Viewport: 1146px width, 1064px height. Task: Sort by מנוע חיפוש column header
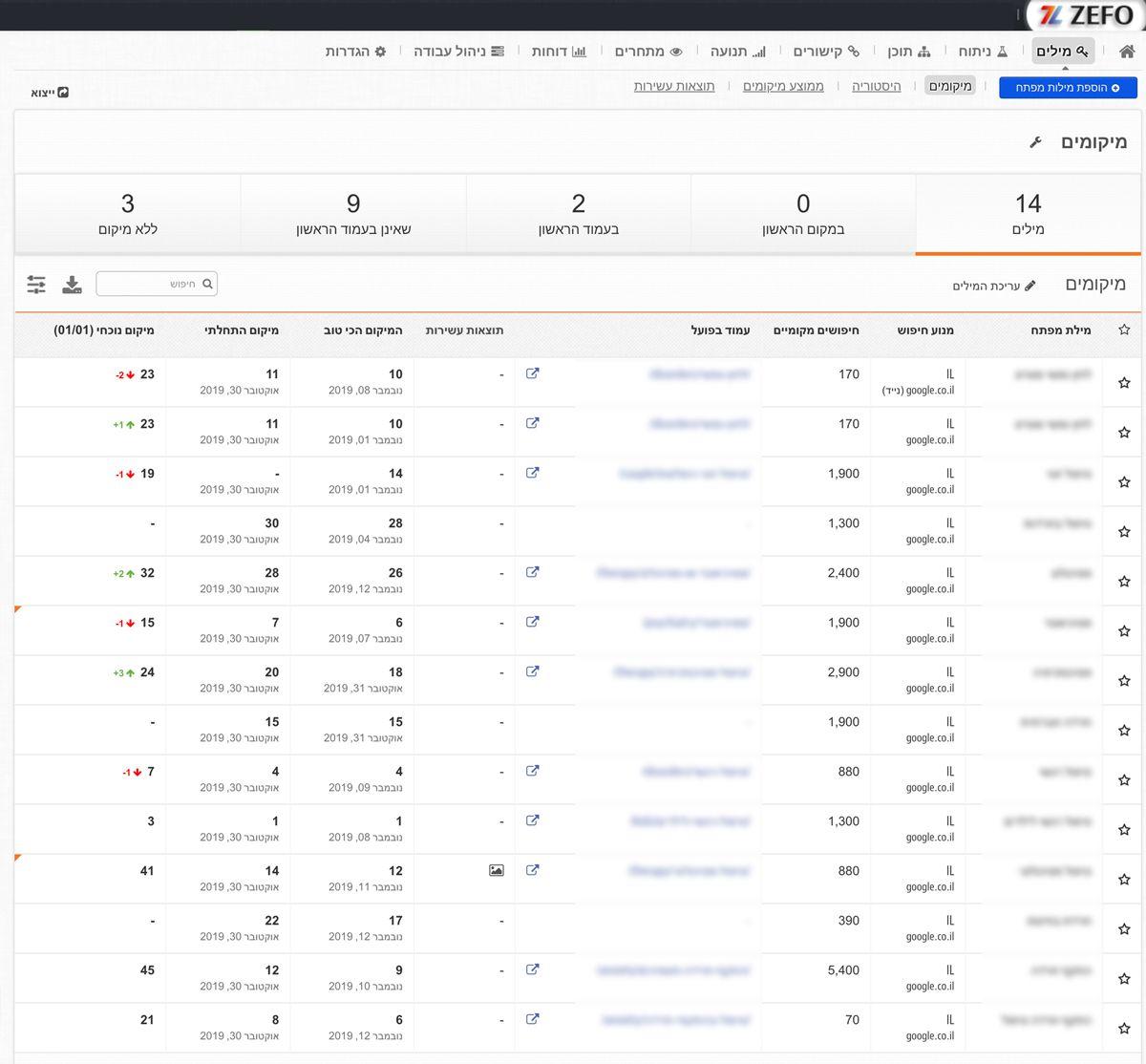pyautogui.click(x=925, y=330)
